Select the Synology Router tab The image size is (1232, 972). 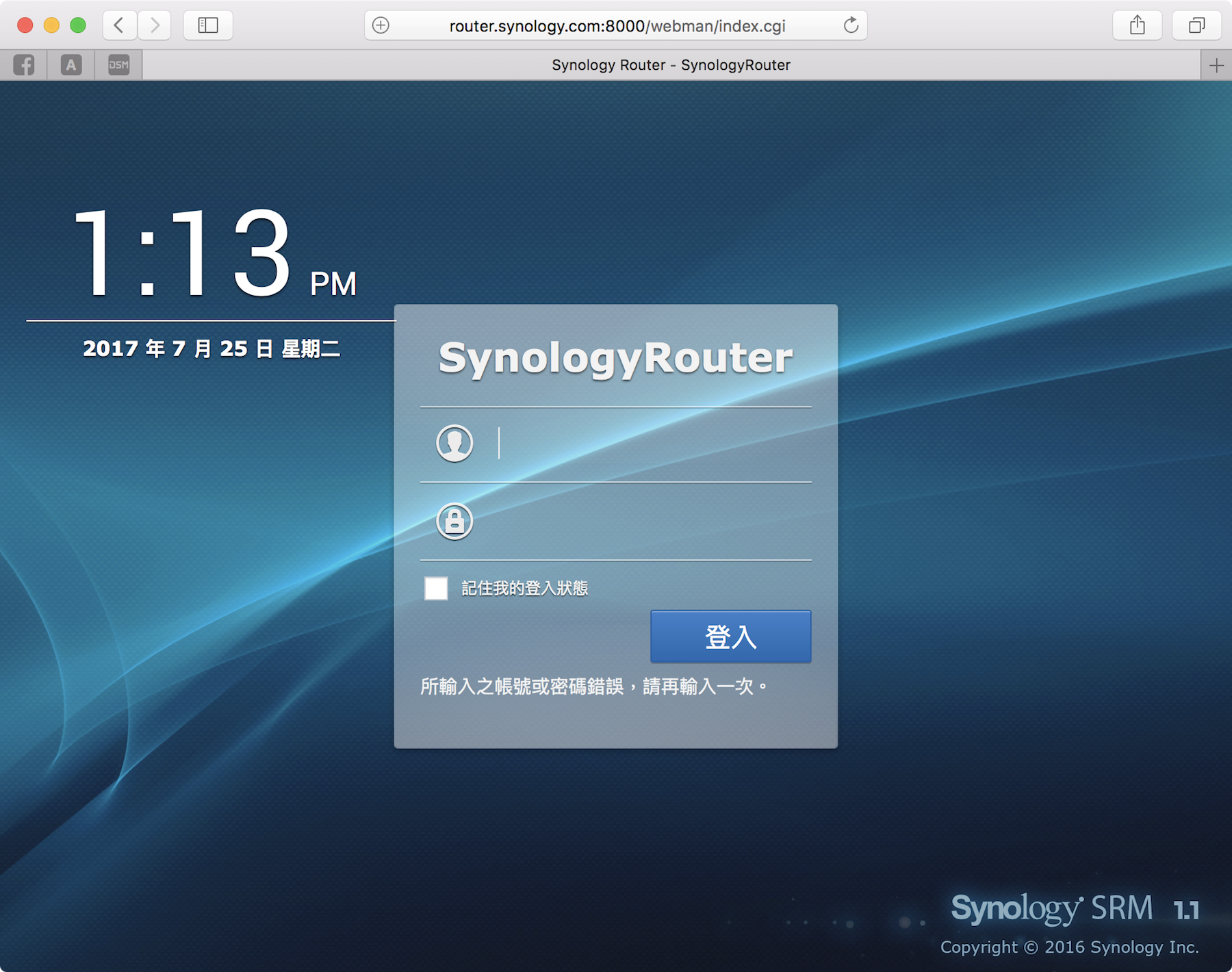pyautogui.click(x=671, y=65)
